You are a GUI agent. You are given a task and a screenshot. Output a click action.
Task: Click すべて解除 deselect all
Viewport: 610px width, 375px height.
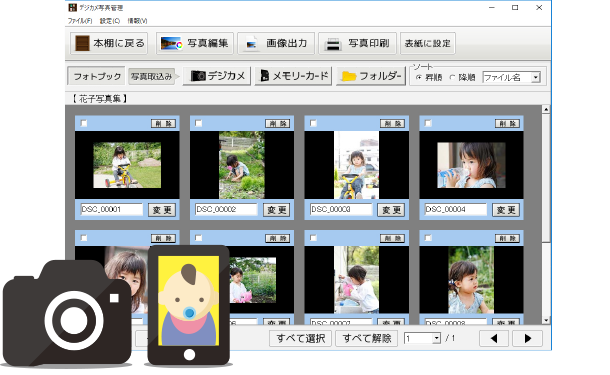[x=366, y=338]
